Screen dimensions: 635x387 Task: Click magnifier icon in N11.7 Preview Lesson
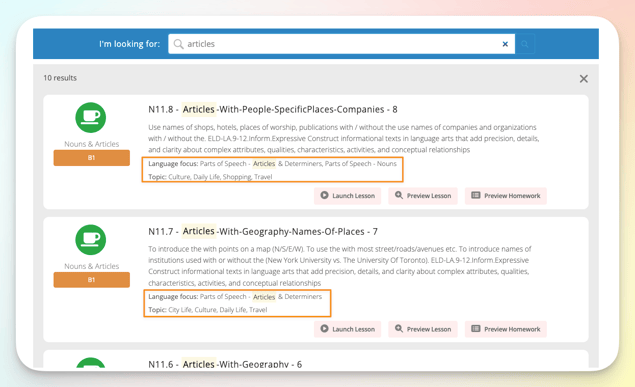coord(399,328)
